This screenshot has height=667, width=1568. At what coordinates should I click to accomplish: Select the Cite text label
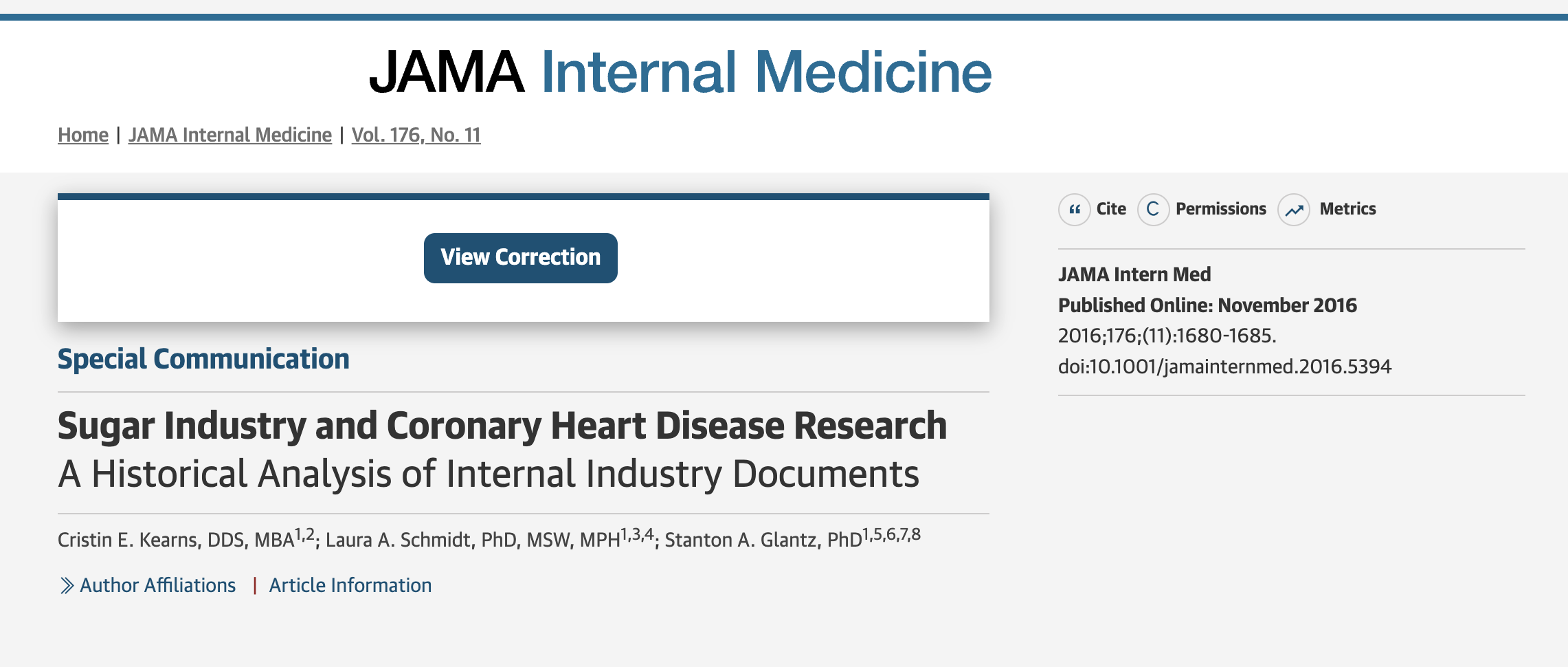coord(1111,209)
